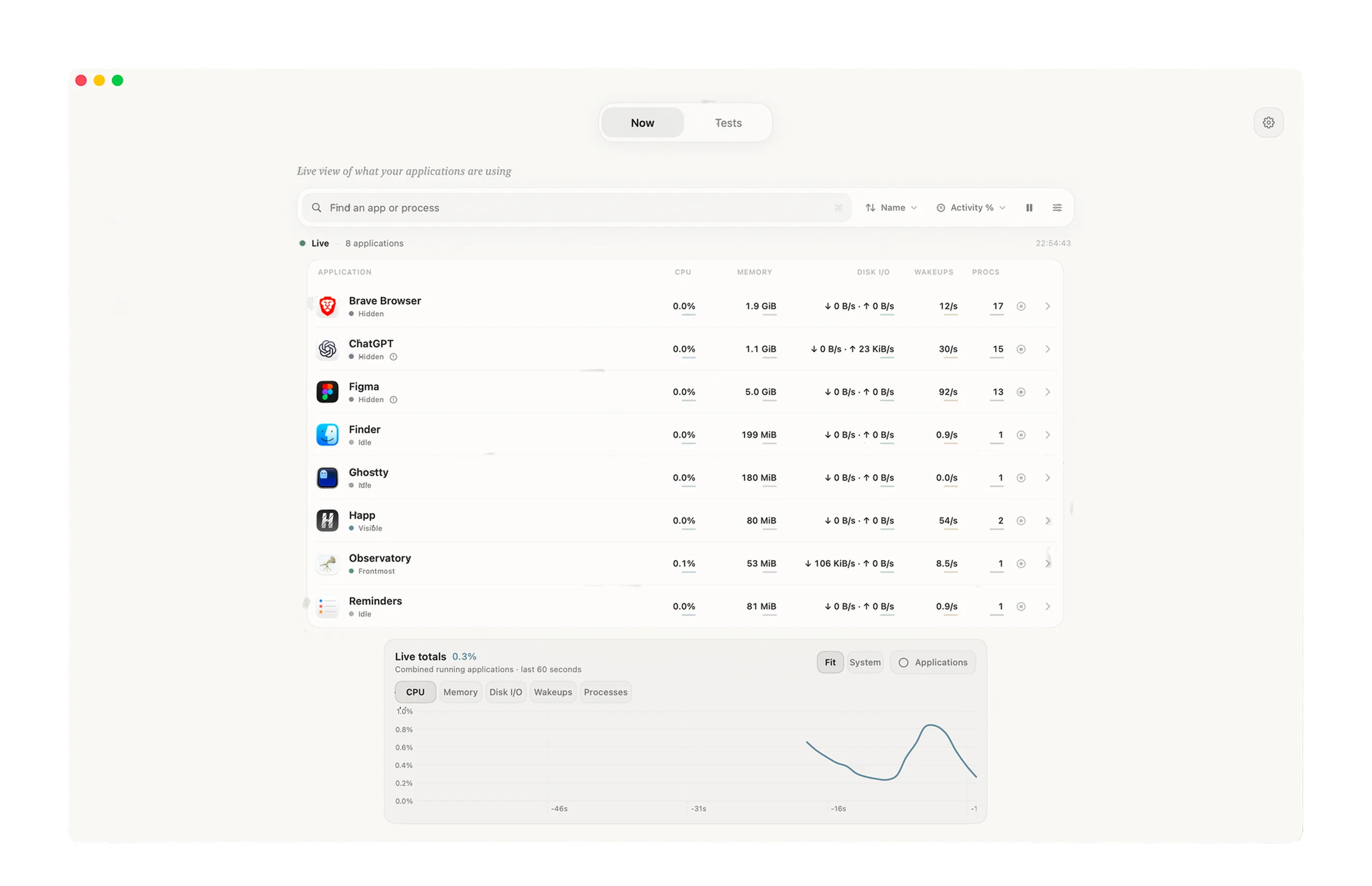1372x886 pixels.
Task: Click the Ghostty app icon
Action: tap(327, 477)
